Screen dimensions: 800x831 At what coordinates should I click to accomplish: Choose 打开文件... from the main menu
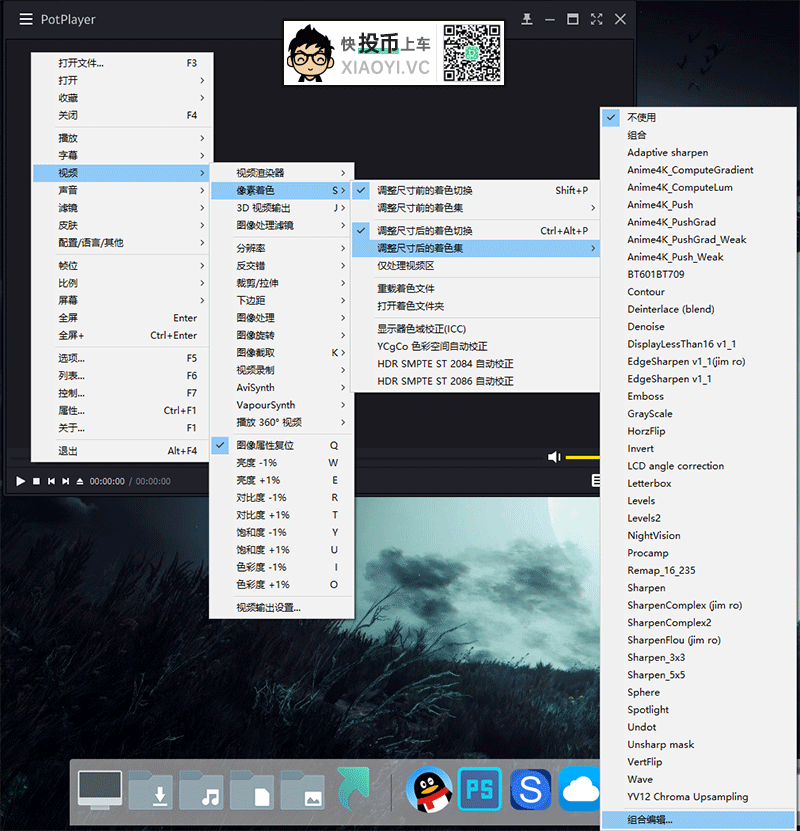(81, 63)
